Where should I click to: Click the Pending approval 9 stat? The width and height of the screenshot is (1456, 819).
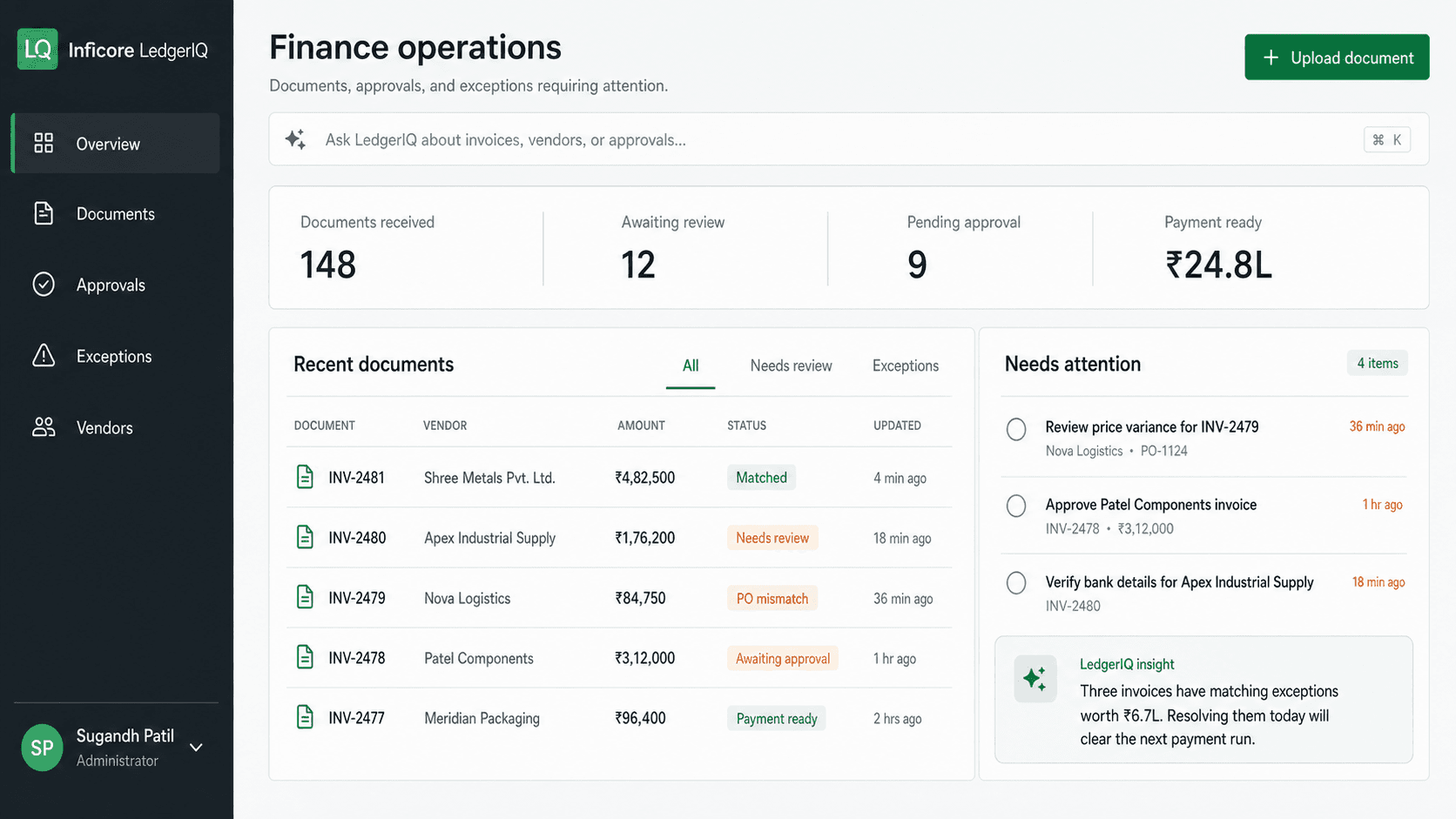pos(964,248)
